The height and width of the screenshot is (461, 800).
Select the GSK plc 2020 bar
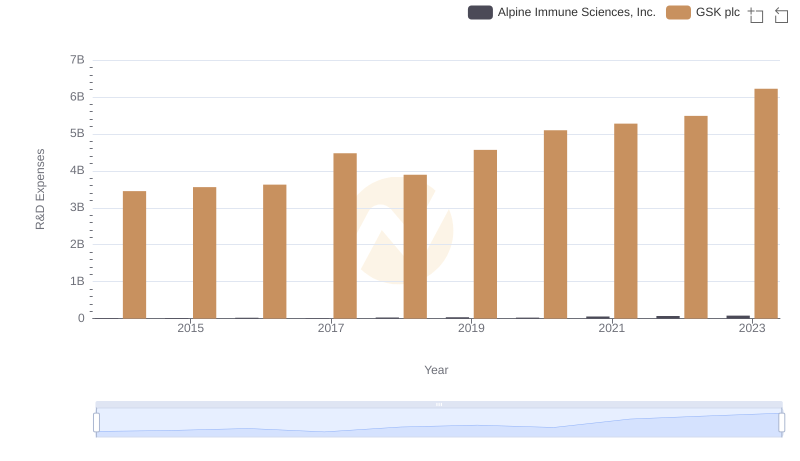pyautogui.click(x=555, y=224)
